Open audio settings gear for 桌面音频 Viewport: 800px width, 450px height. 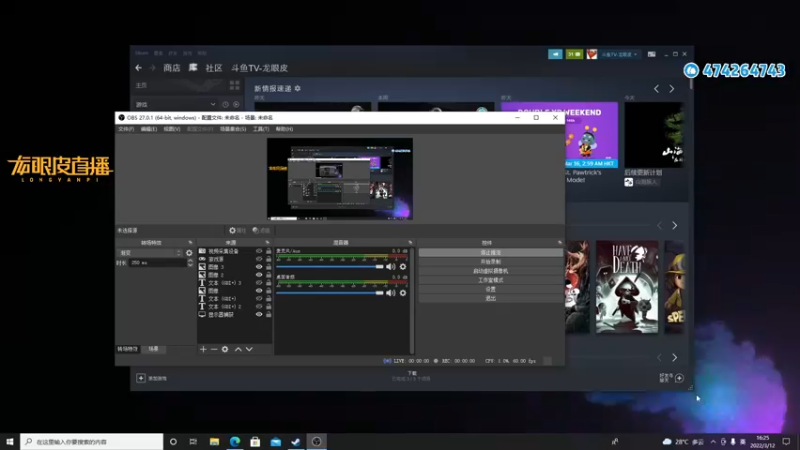pyautogui.click(x=403, y=293)
